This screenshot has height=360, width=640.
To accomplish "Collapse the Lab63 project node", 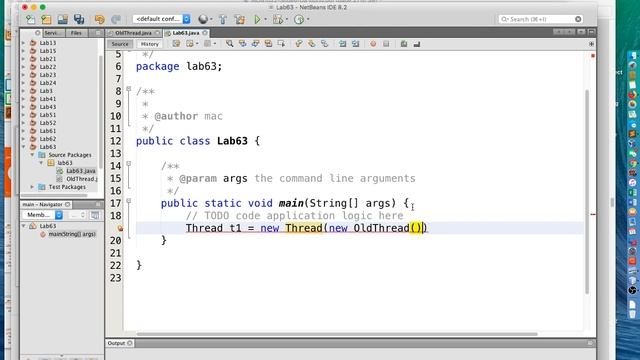I will tap(23, 147).
